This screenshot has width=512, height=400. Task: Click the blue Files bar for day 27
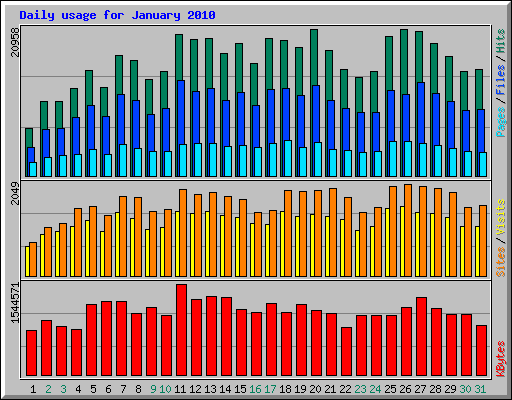[421, 113]
